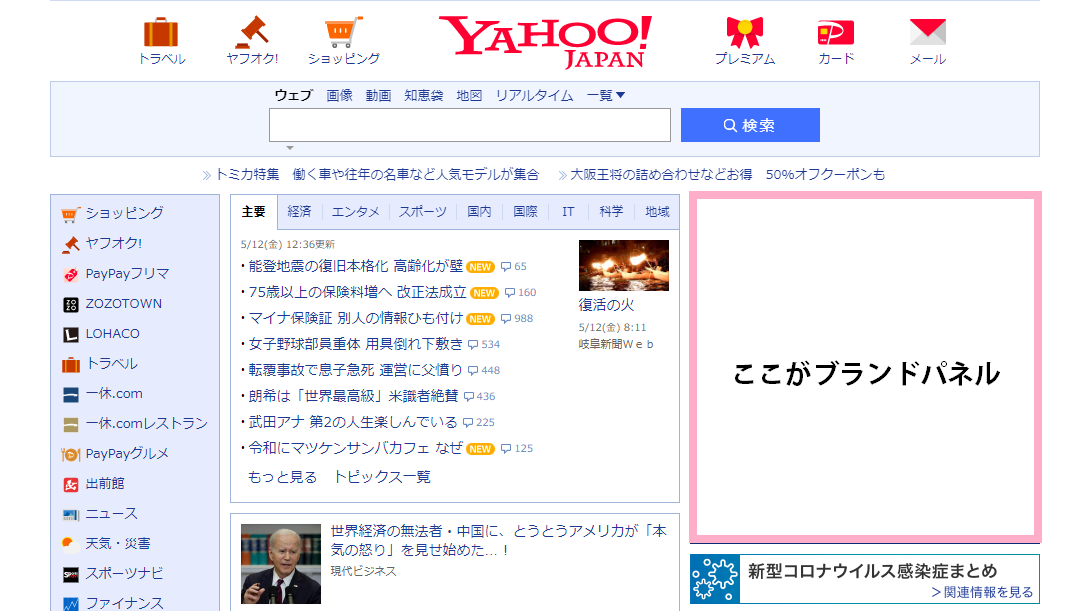
Task: Click the LOHACO icon in the sidebar
Action: coord(71,335)
